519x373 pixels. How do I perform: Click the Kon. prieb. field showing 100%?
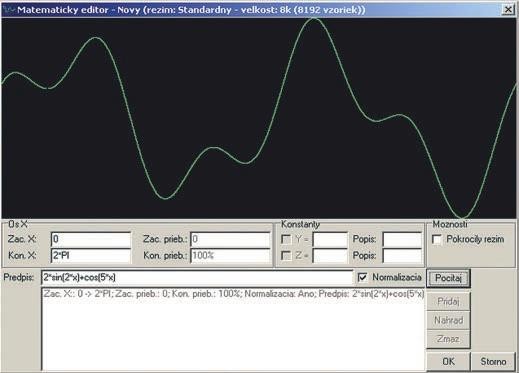click(230, 256)
